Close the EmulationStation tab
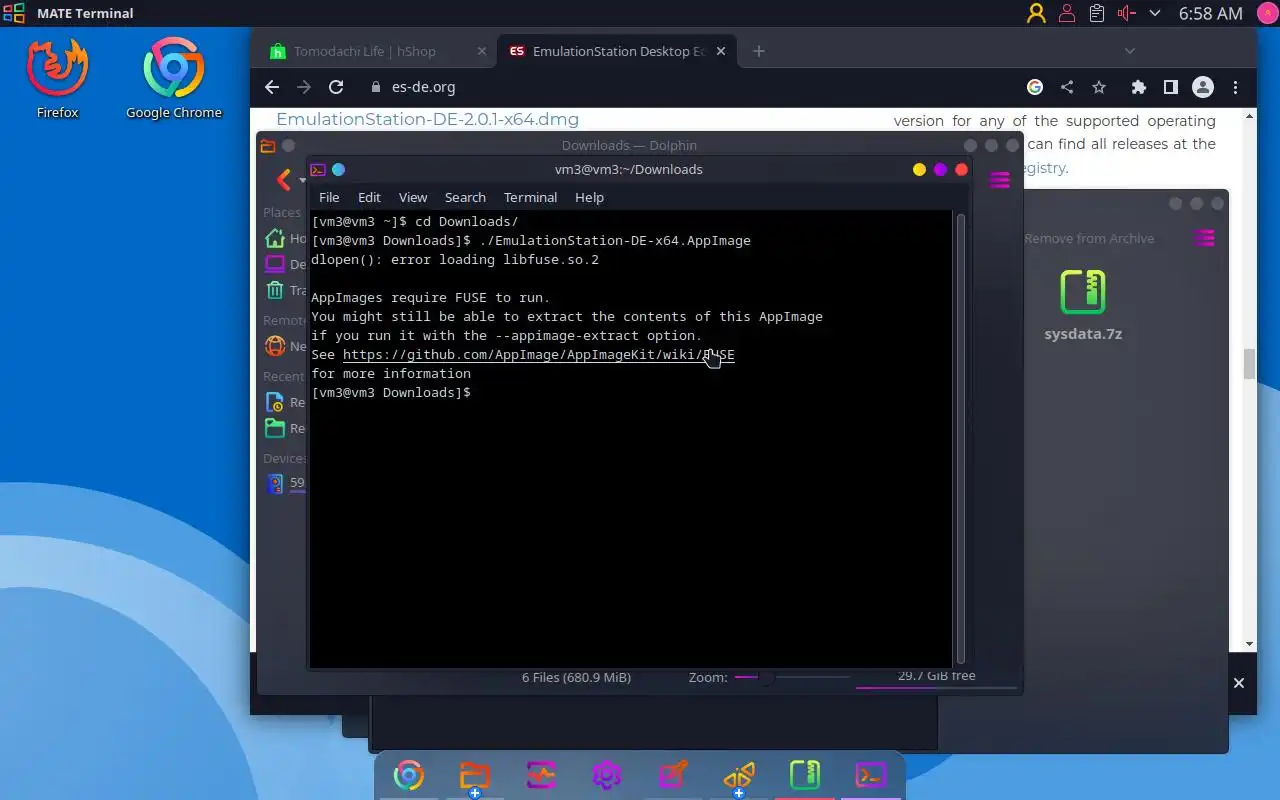This screenshot has width=1280, height=800. (x=722, y=51)
